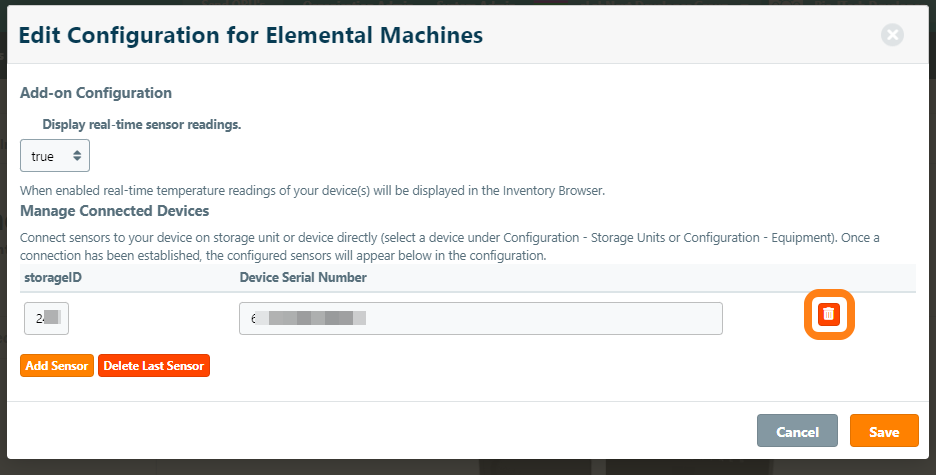Open the real-time sensor readings dropdown
This screenshot has height=475, width=936.
point(54,156)
